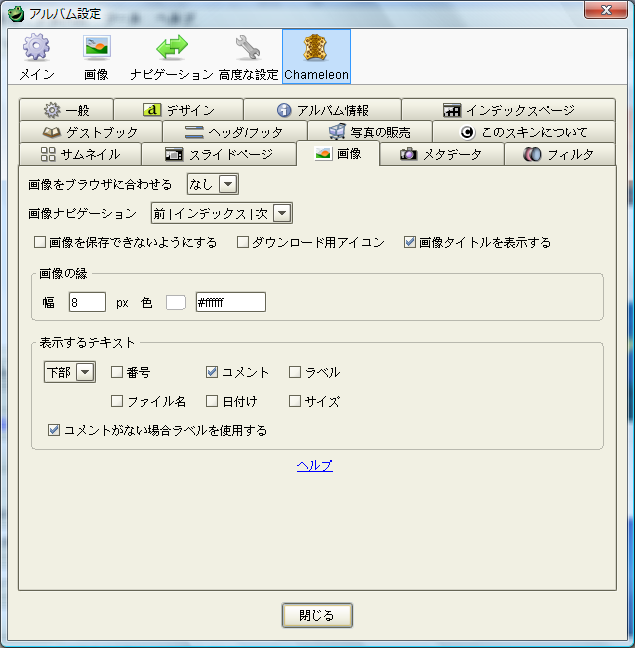Open the 高度な設定 wrench icon
The width and height of the screenshot is (635, 648).
[248, 47]
